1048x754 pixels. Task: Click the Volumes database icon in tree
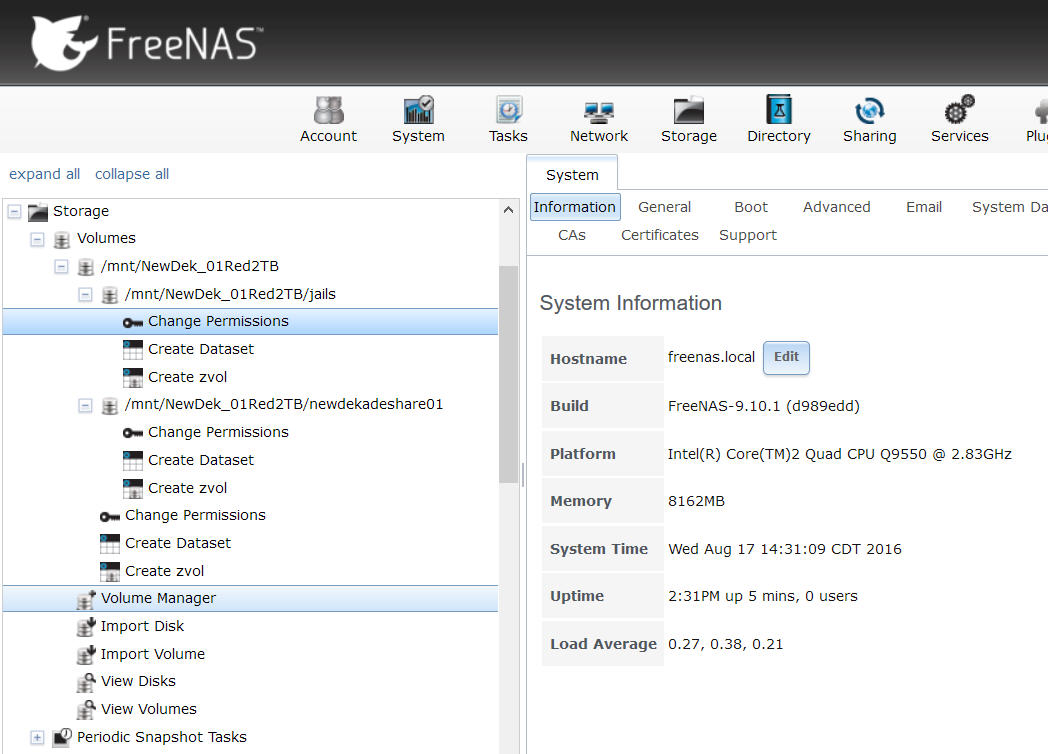tap(61, 239)
